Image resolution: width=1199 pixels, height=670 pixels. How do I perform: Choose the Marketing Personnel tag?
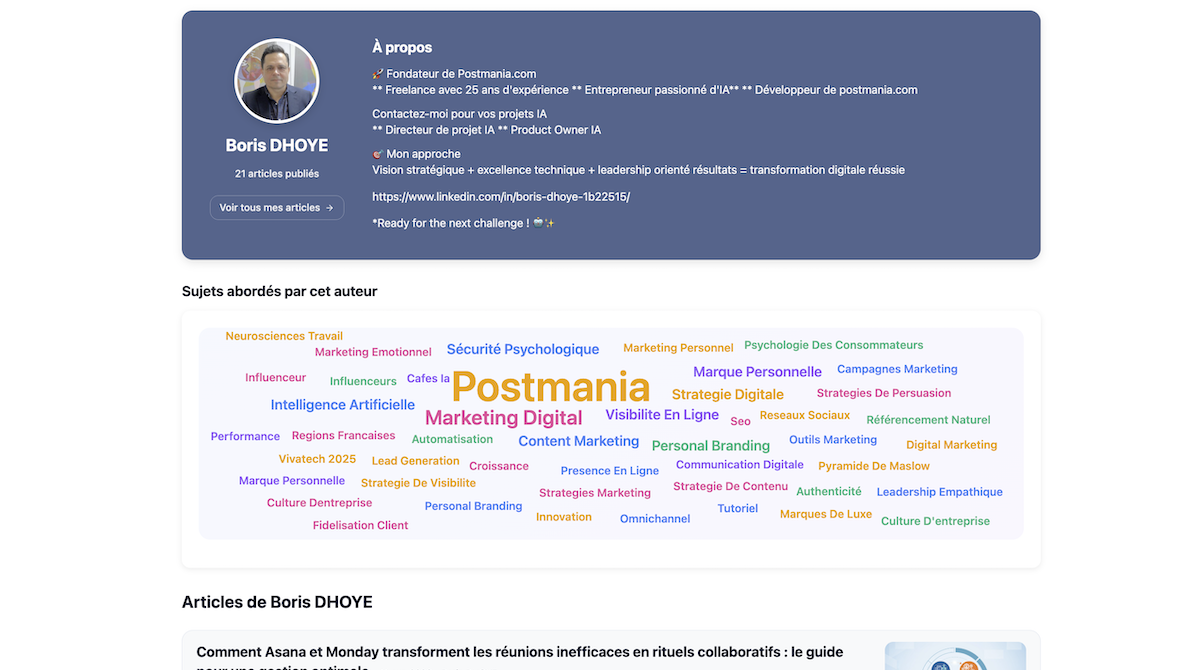coord(678,347)
